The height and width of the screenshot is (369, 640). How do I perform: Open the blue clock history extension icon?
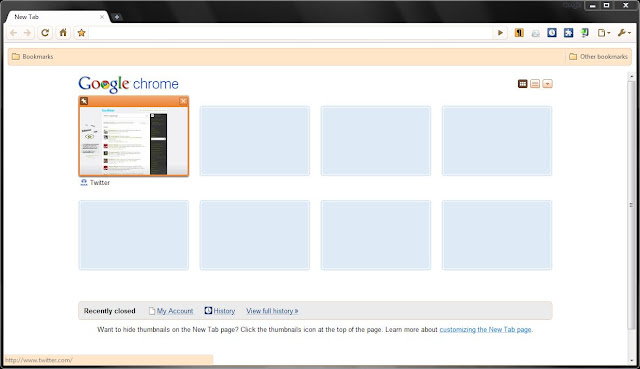pos(552,33)
